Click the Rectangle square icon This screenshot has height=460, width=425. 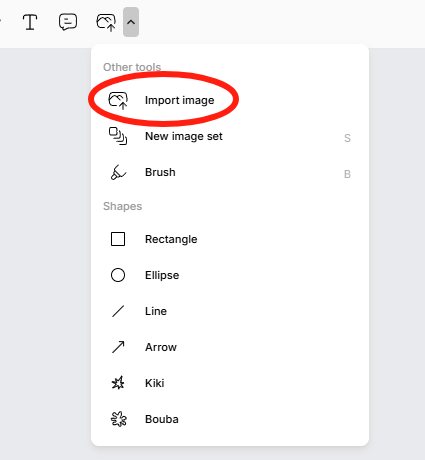click(x=118, y=239)
